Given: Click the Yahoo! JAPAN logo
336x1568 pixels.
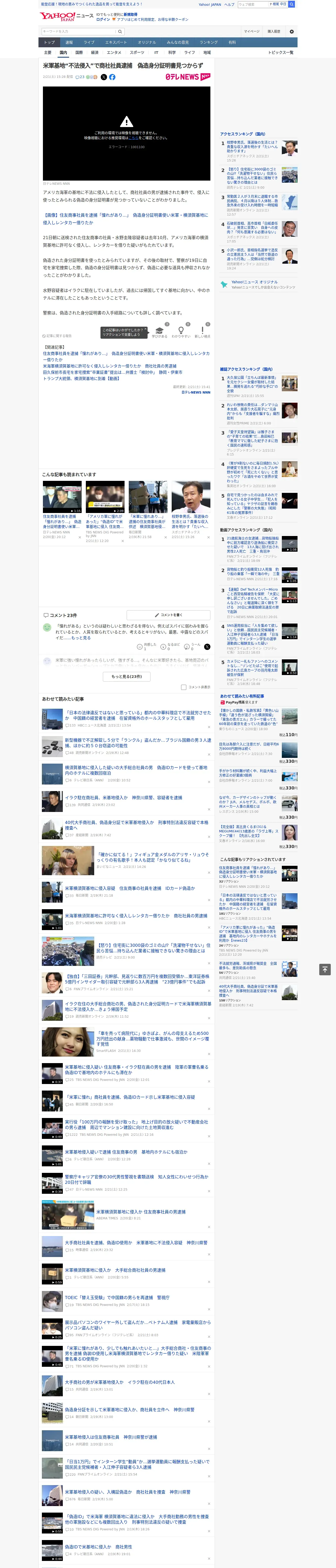Looking at the screenshot, I should (57, 16).
